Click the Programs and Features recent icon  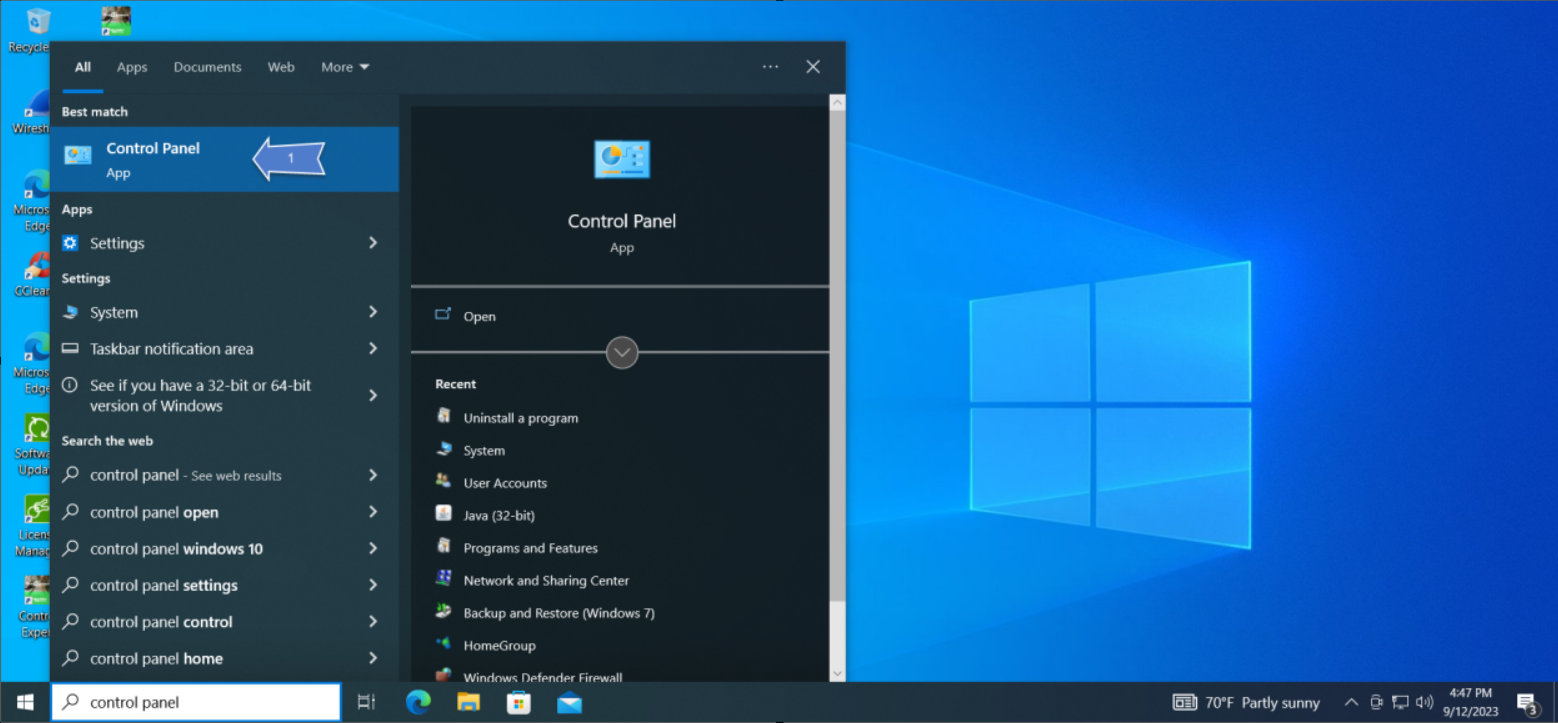(443, 547)
